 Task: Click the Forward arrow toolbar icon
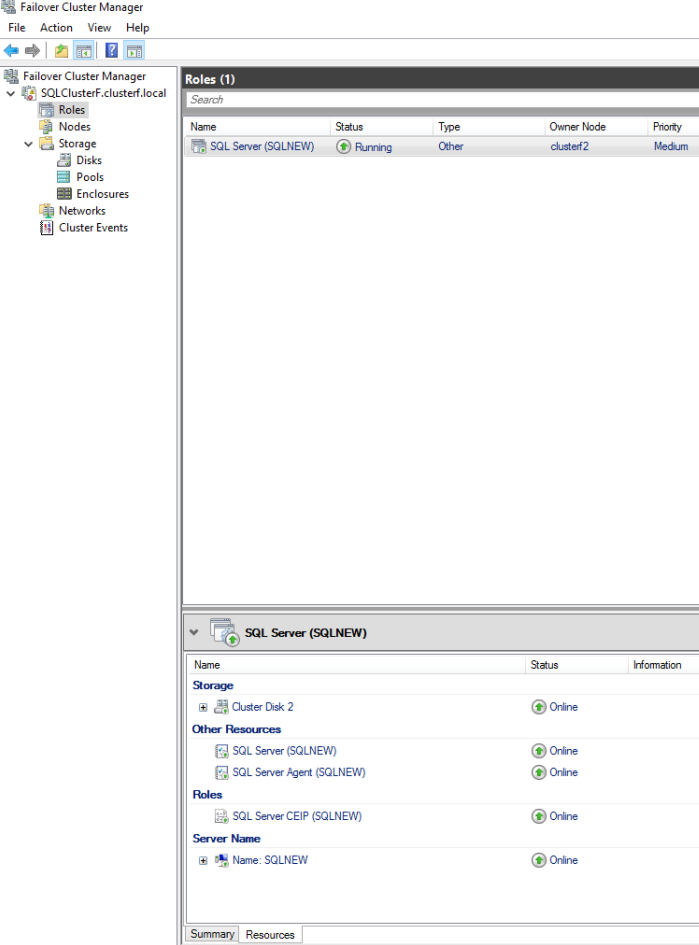pos(33,51)
